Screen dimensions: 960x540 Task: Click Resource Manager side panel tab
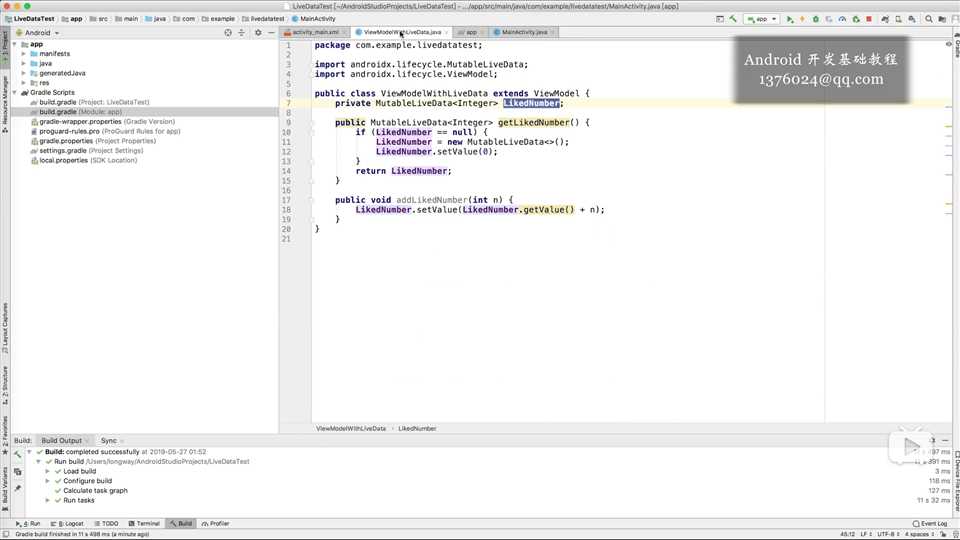point(5,104)
